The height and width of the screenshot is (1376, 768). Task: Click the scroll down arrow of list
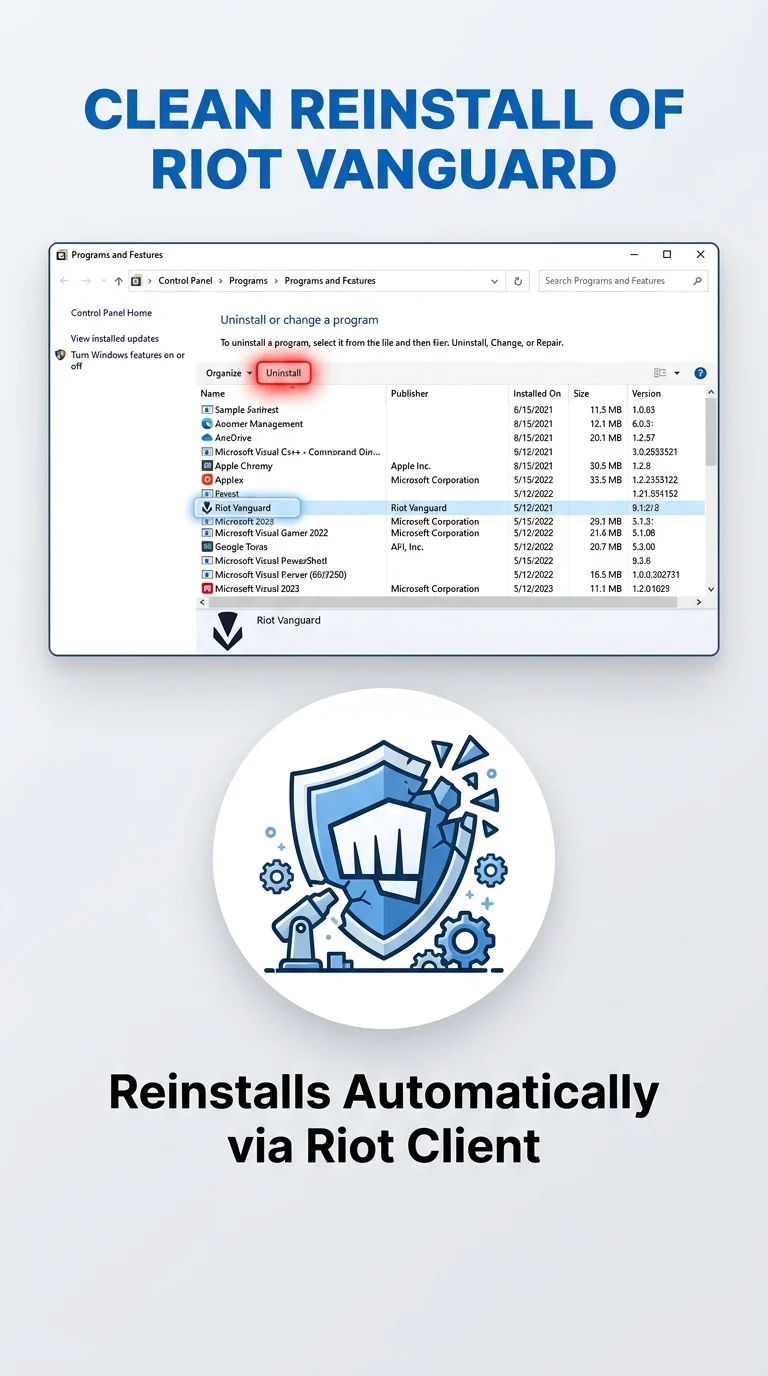711,590
